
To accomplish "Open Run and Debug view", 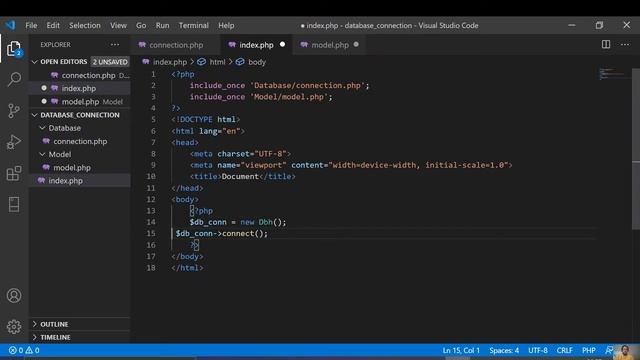I will tap(14, 142).
